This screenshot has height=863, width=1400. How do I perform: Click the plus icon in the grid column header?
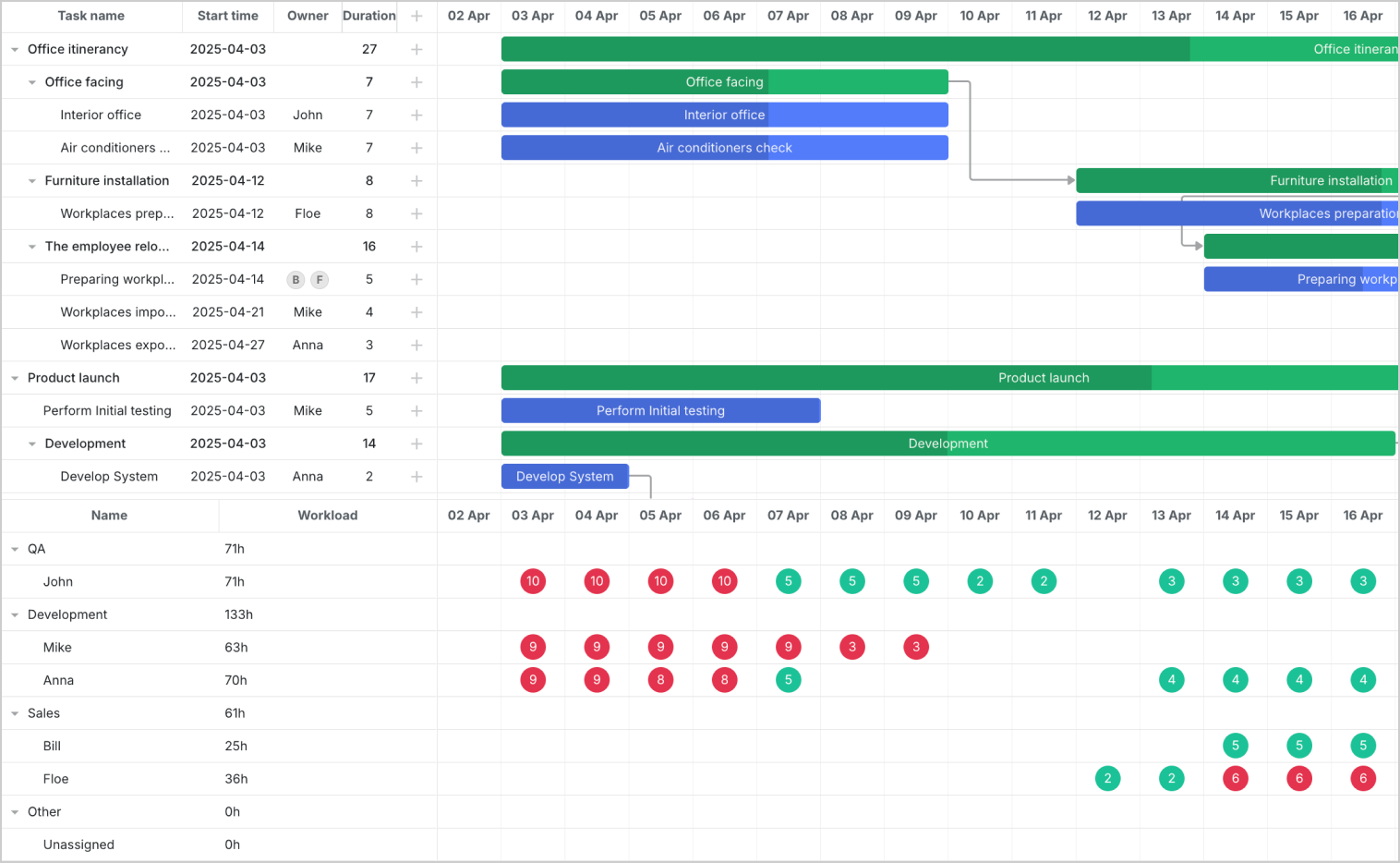coord(416,16)
